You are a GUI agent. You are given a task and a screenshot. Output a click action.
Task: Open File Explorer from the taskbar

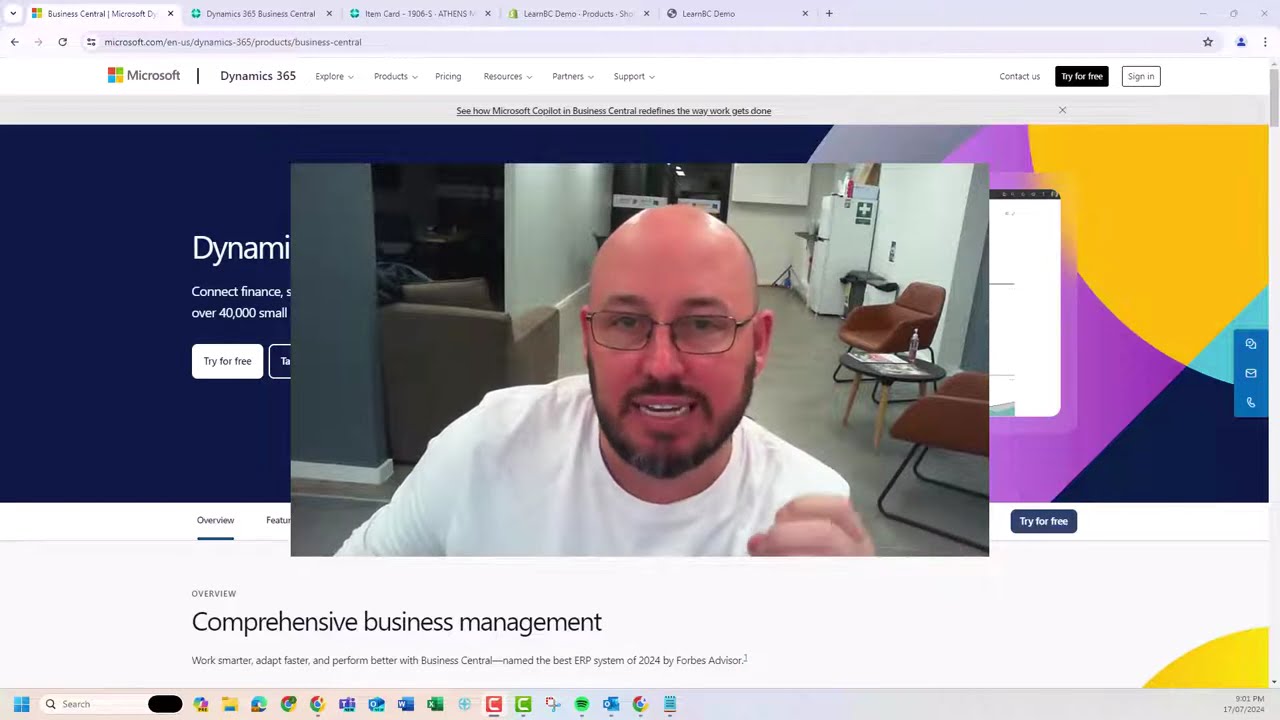pyautogui.click(x=230, y=704)
